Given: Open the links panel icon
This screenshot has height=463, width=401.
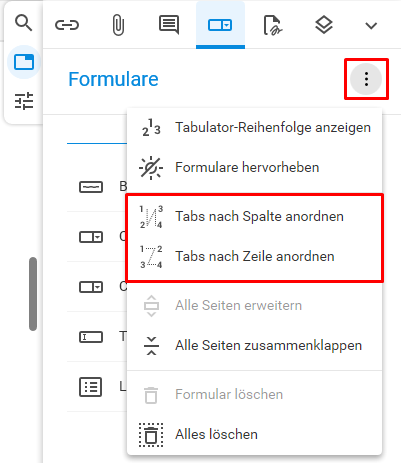Looking at the screenshot, I should (67, 25).
